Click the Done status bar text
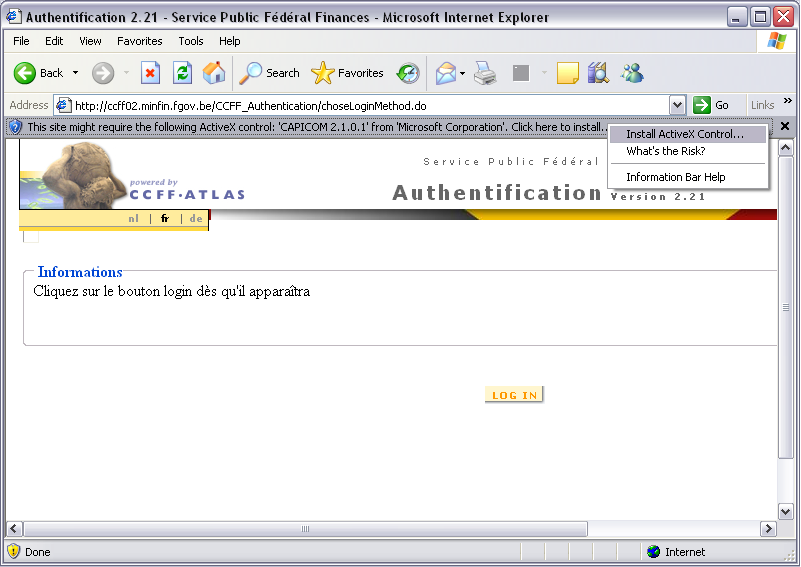The height and width of the screenshot is (567, 801). 37,552
